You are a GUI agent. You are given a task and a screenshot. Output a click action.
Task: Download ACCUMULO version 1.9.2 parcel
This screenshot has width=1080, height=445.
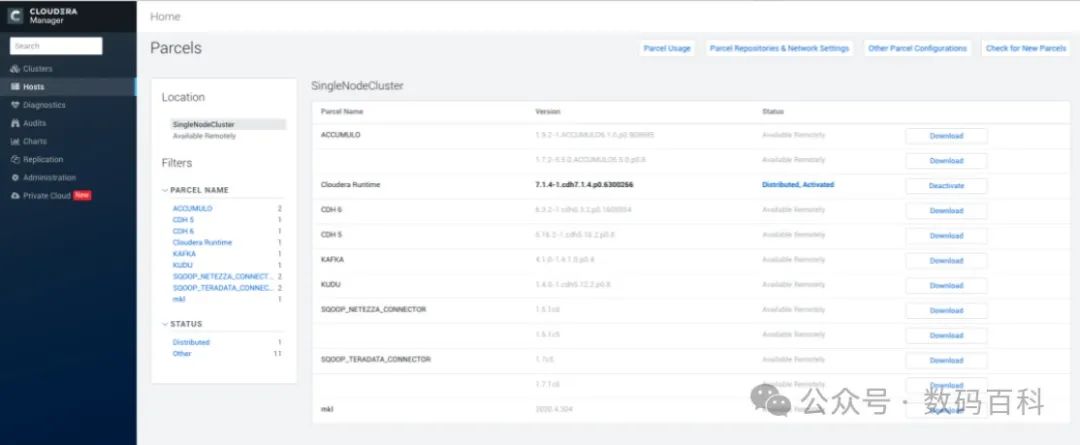coord(946,136)
